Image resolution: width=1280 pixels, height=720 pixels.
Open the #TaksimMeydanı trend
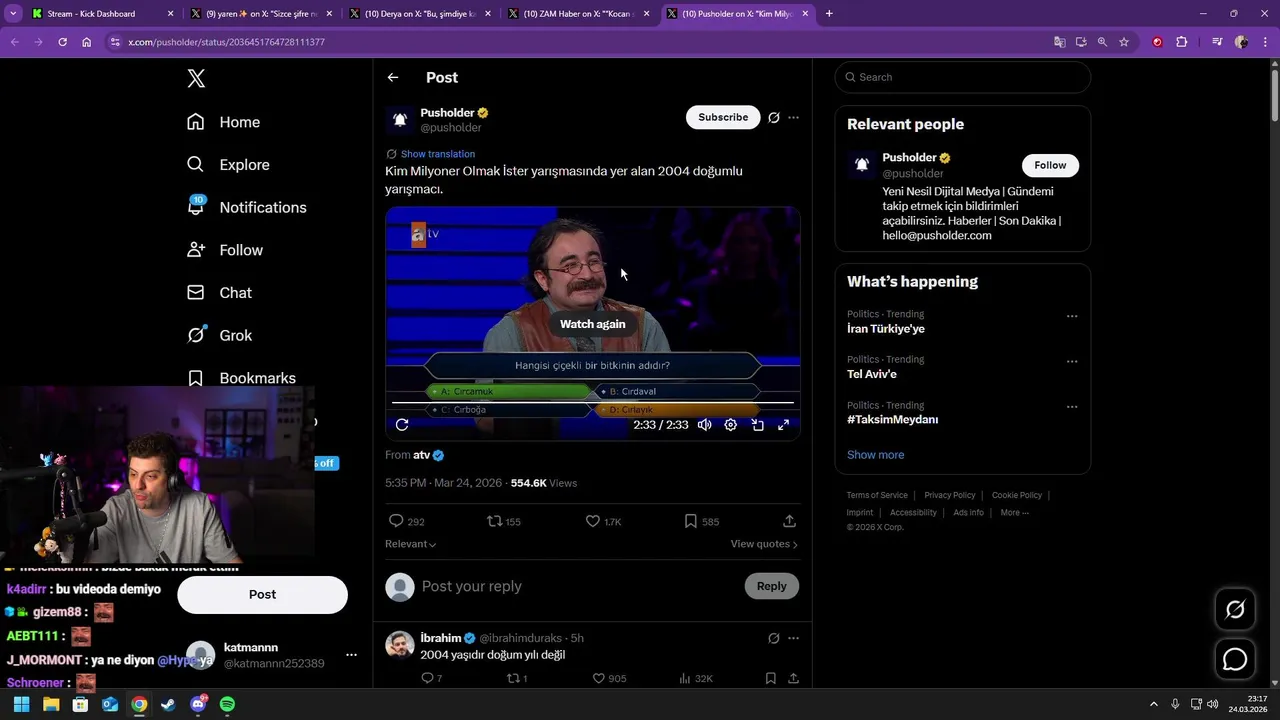[x=892, y=420]
